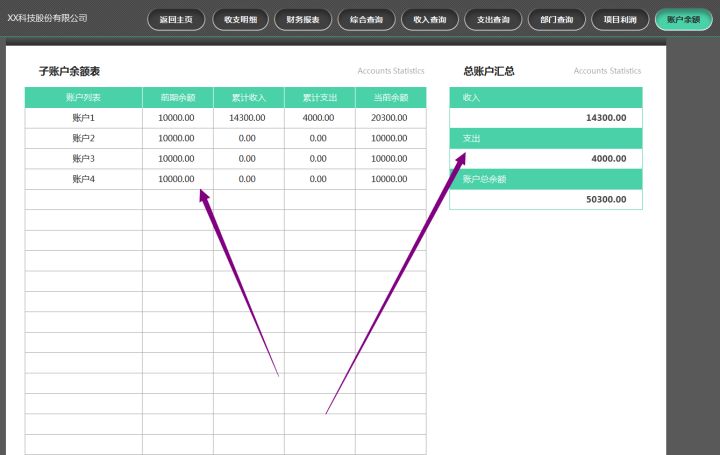This screenshot has width=720, height=455.
Task: Select the 子账户余额表 heading
Action: click(69, 71)
